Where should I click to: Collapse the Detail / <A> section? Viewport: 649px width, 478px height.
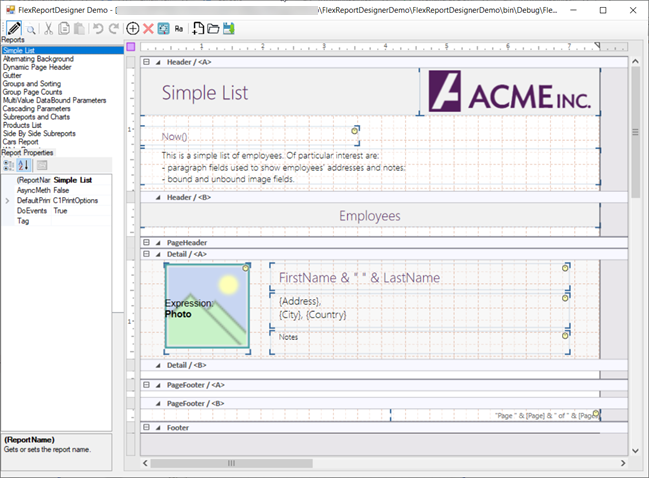click(x=145, y=254)
